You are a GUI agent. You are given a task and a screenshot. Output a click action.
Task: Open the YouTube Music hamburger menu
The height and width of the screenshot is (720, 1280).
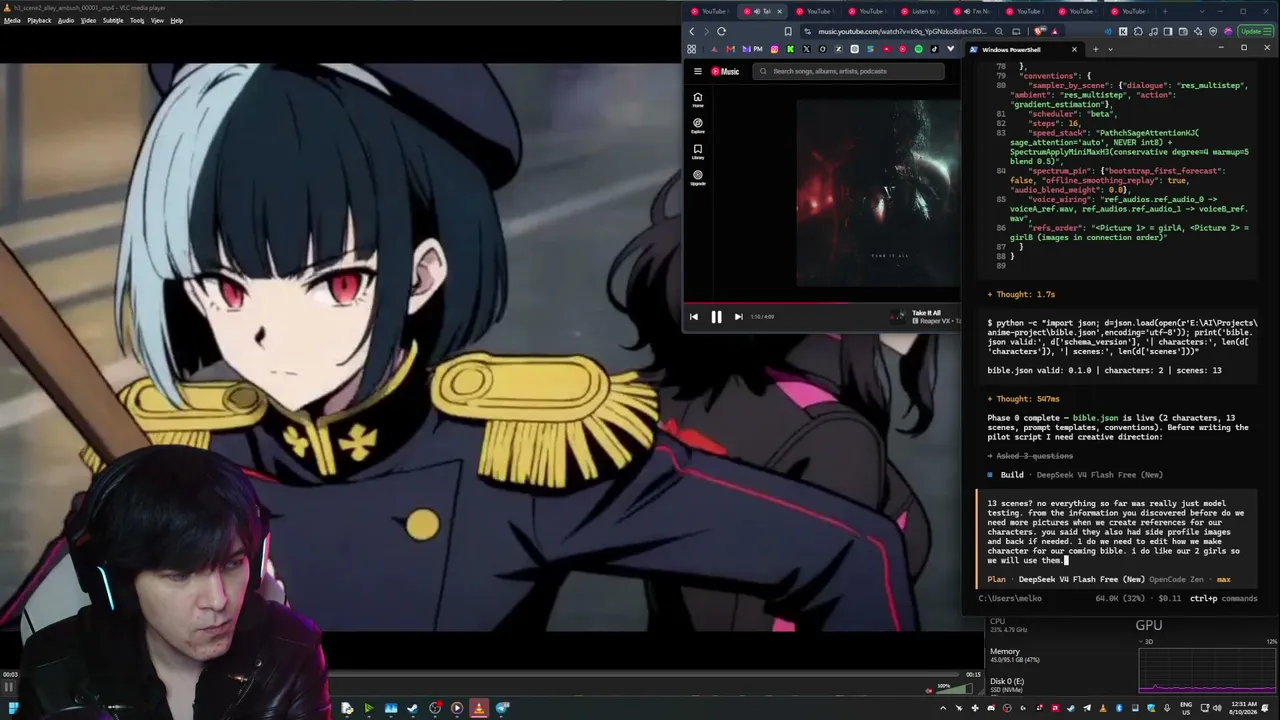[x=698, y=71]
